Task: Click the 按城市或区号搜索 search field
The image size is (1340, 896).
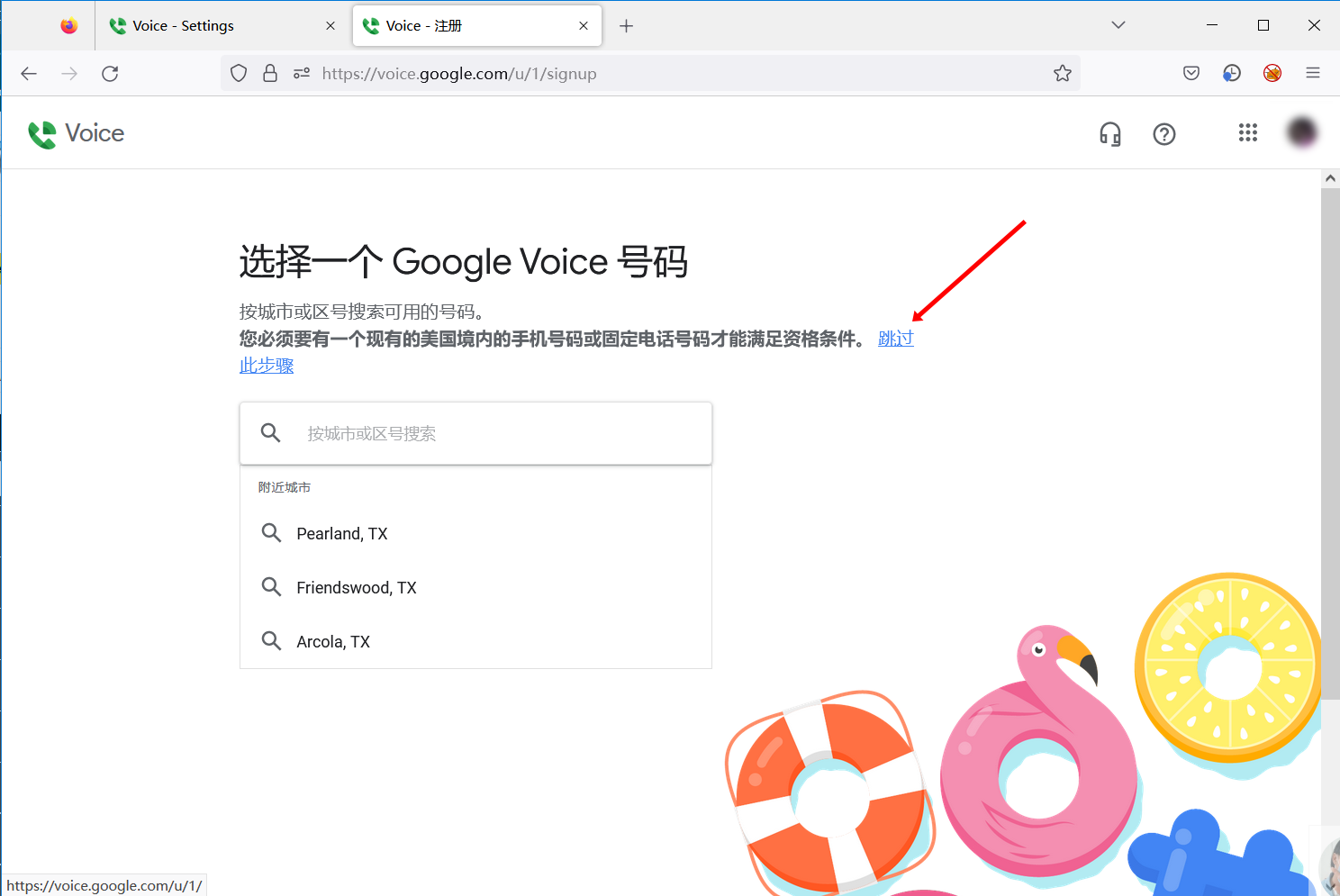Action: 475,433
